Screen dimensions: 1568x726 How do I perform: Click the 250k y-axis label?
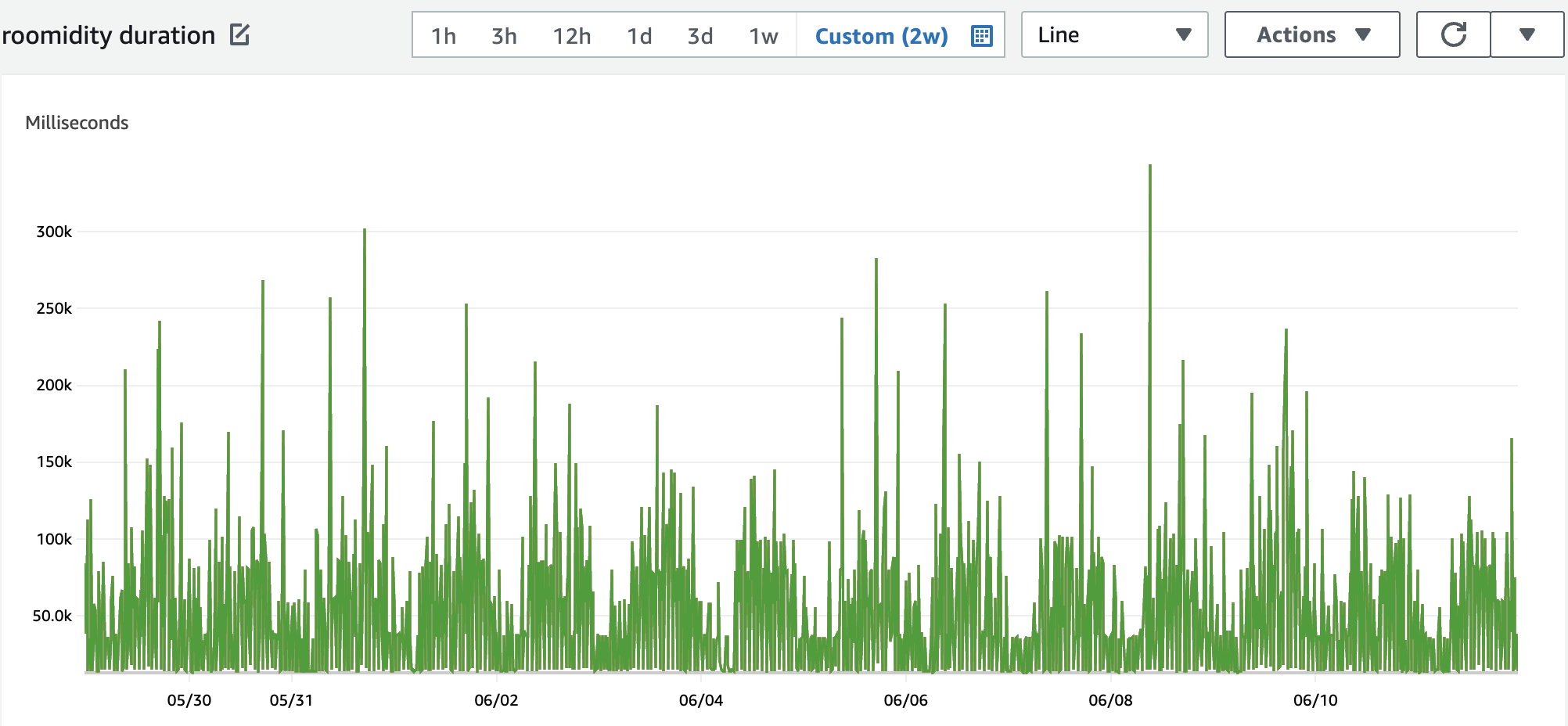(54, 308)
